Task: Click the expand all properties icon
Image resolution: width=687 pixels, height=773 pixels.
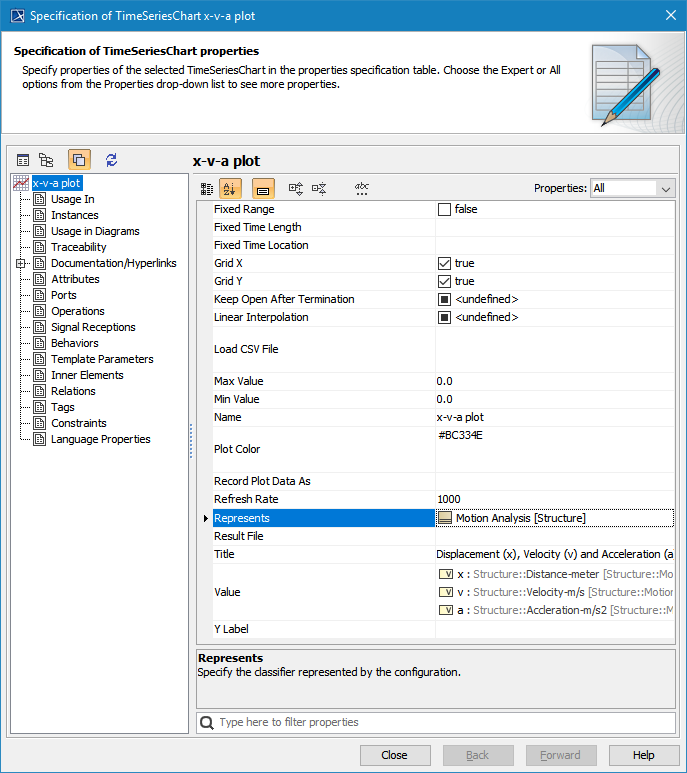Action: 296,188
